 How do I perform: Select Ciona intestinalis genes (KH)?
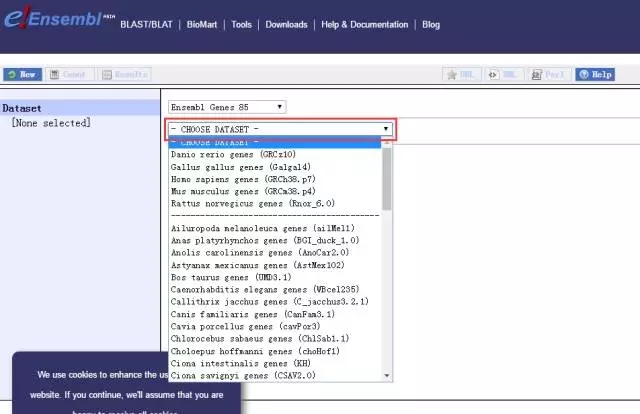click(x=274, y=363)
